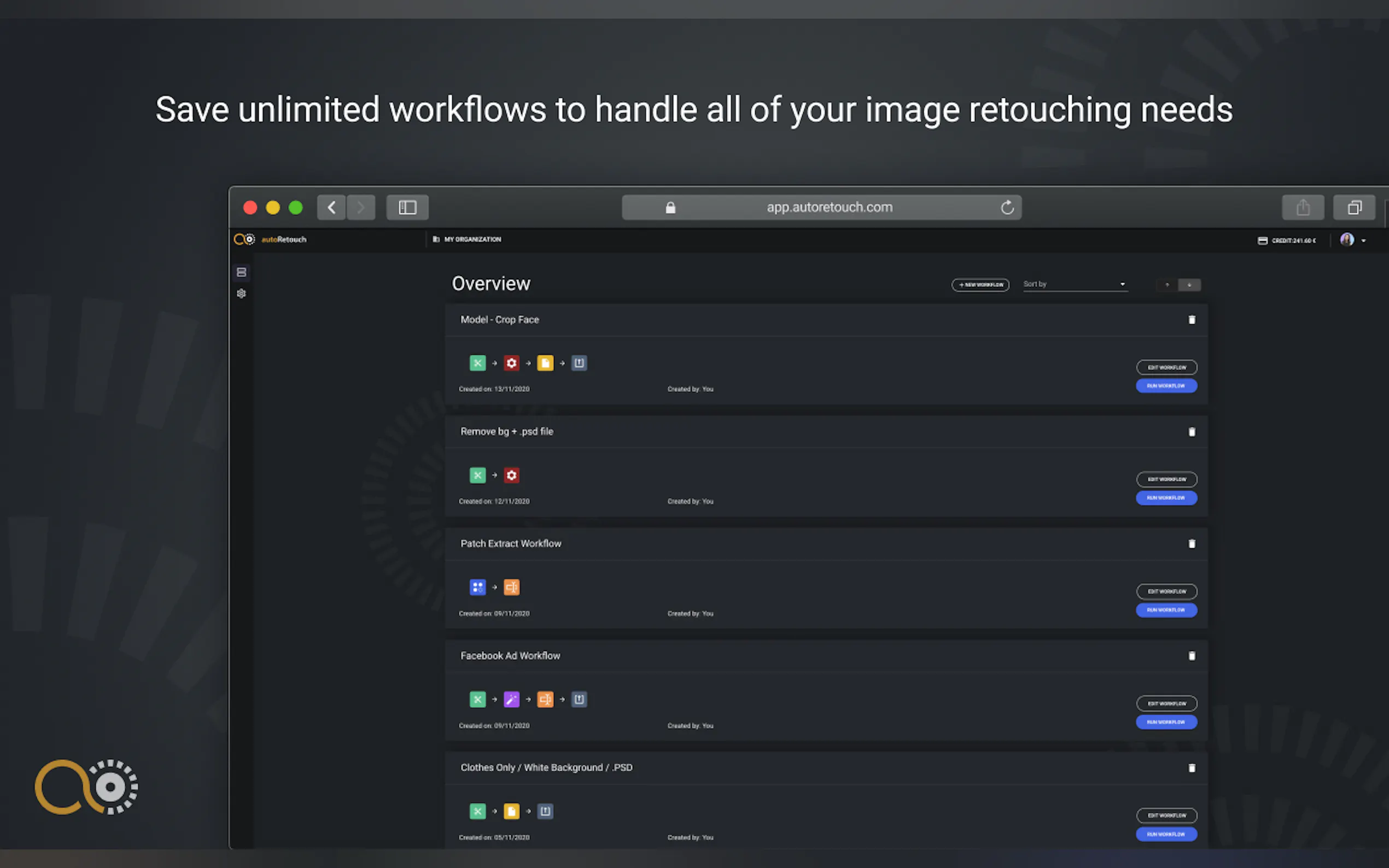Click the red gear step in Remove bg + .psd file

click(511, 476)
